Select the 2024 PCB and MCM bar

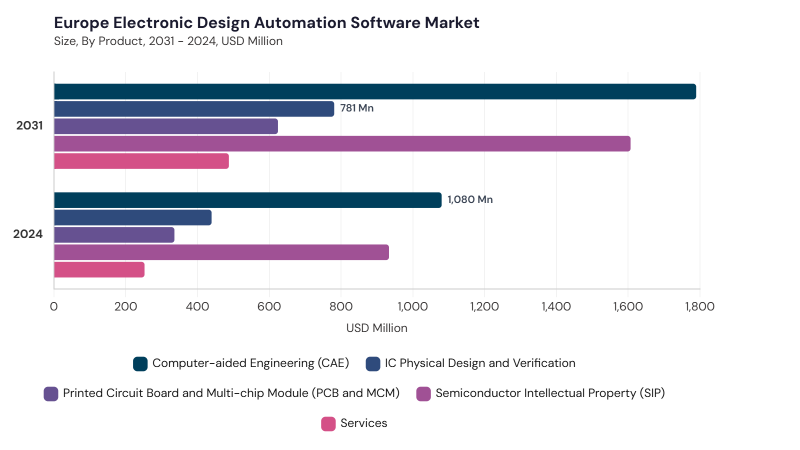(x=114, y=235)
